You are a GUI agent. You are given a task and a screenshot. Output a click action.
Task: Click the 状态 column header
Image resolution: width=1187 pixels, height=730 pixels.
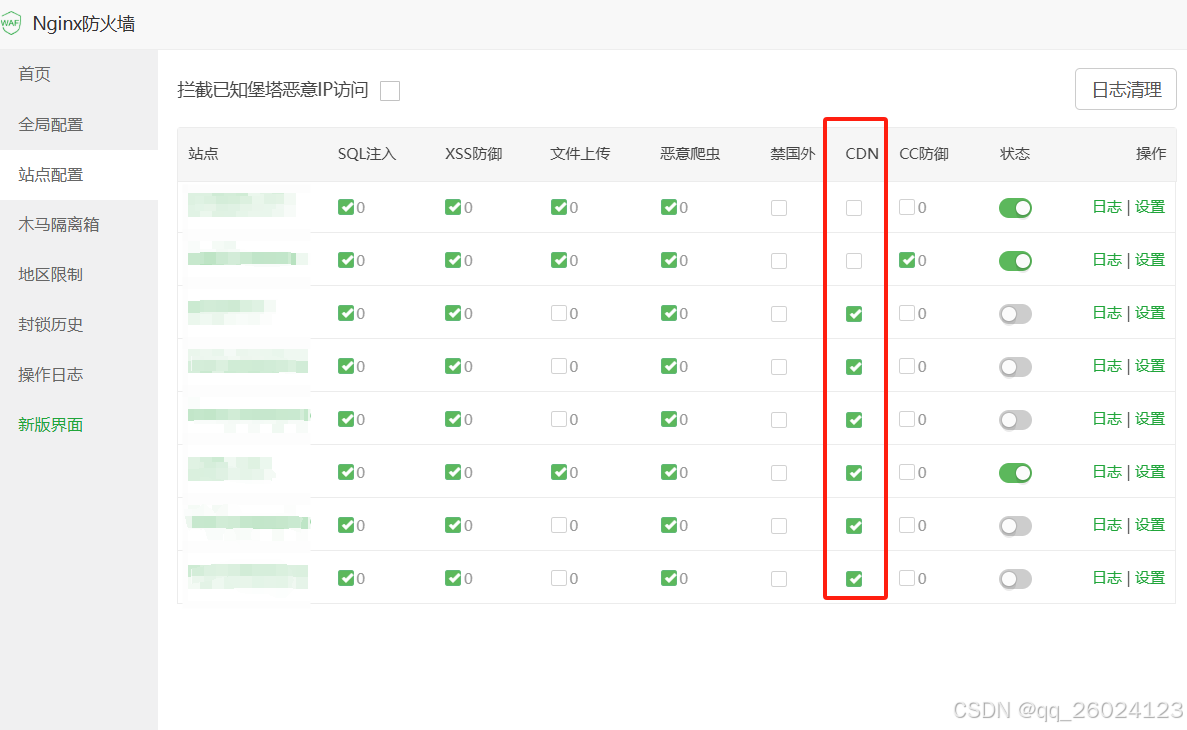(x=1014, y=154)
